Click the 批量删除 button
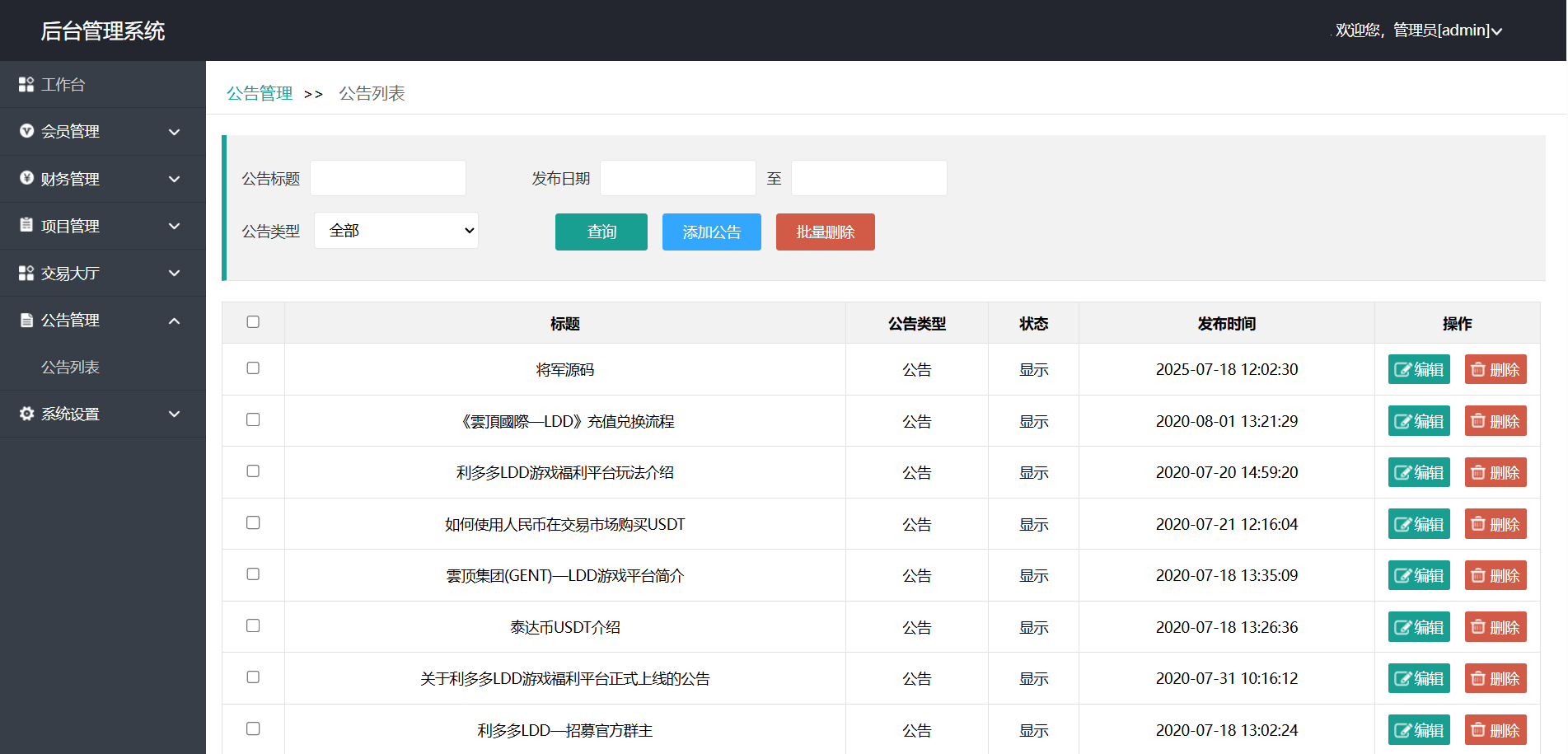 click(826, 232)
